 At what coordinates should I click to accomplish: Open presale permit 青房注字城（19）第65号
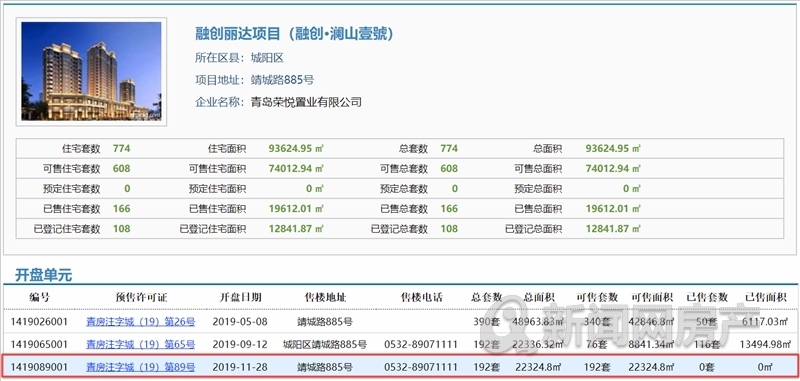click(x=140, y=344)
